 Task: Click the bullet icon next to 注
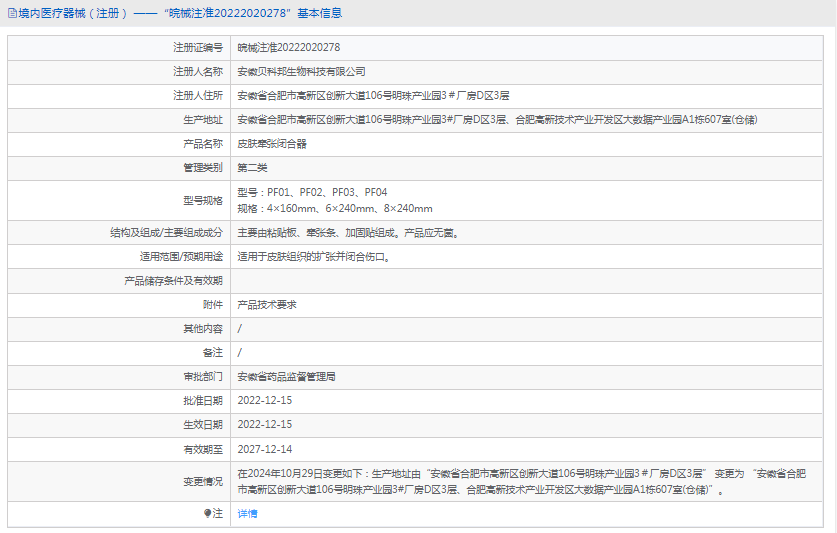tap(208, 513)
